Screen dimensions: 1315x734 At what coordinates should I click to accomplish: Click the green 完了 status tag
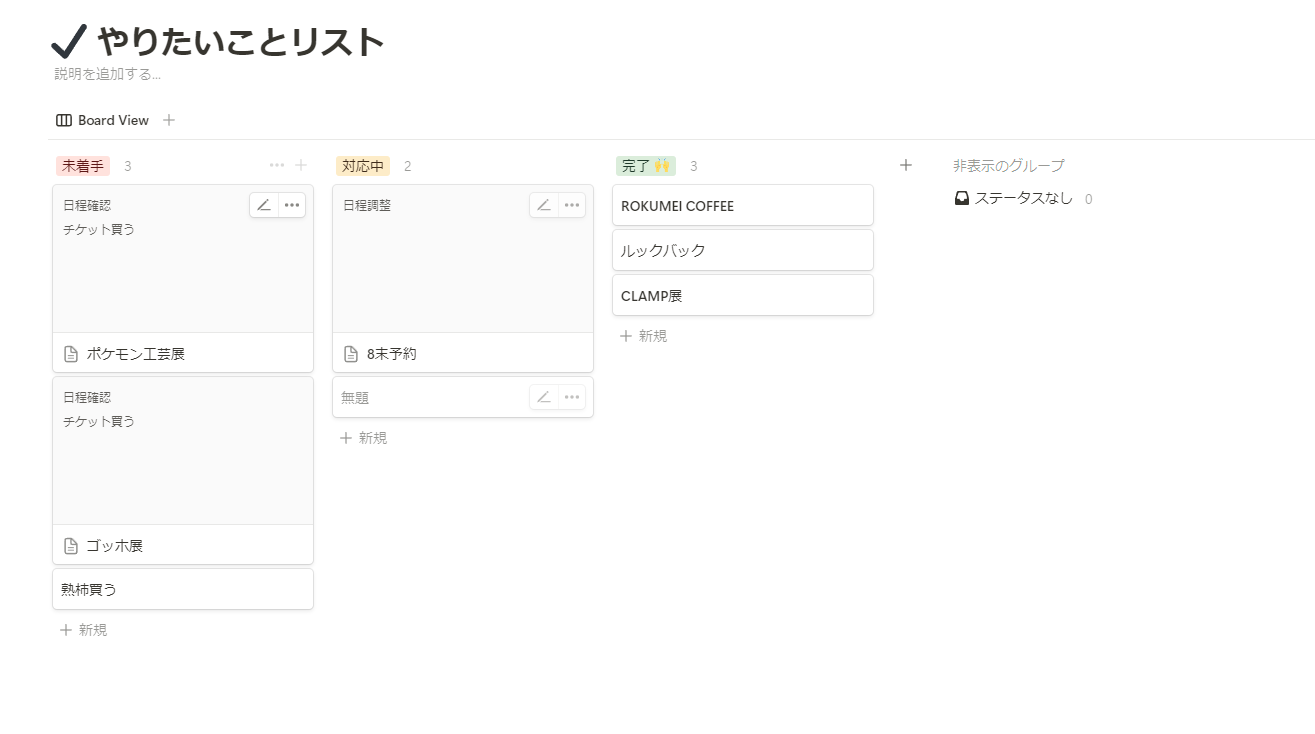coord(645,166)
